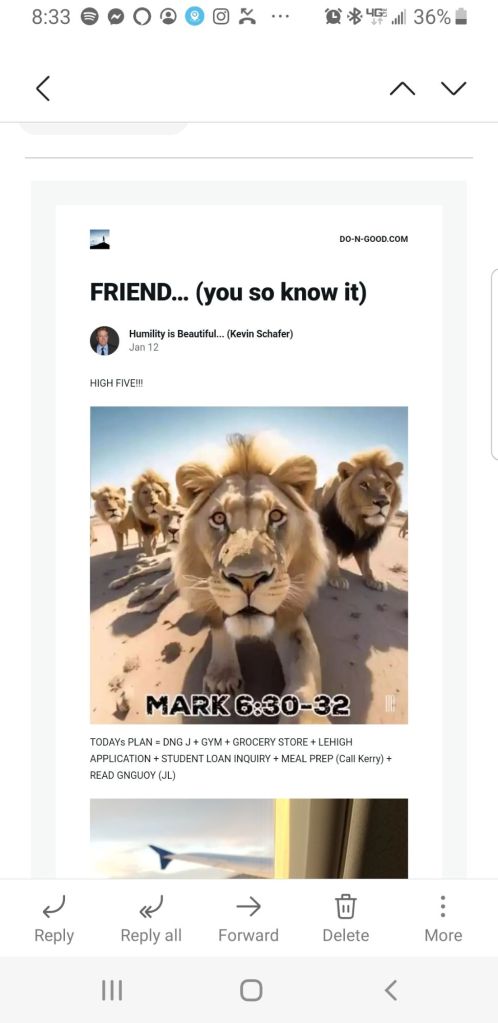Tap the Forward arrow icon
Viewport: 498px width, 1023px height.
pyautogui.click(x=248, y=906)
